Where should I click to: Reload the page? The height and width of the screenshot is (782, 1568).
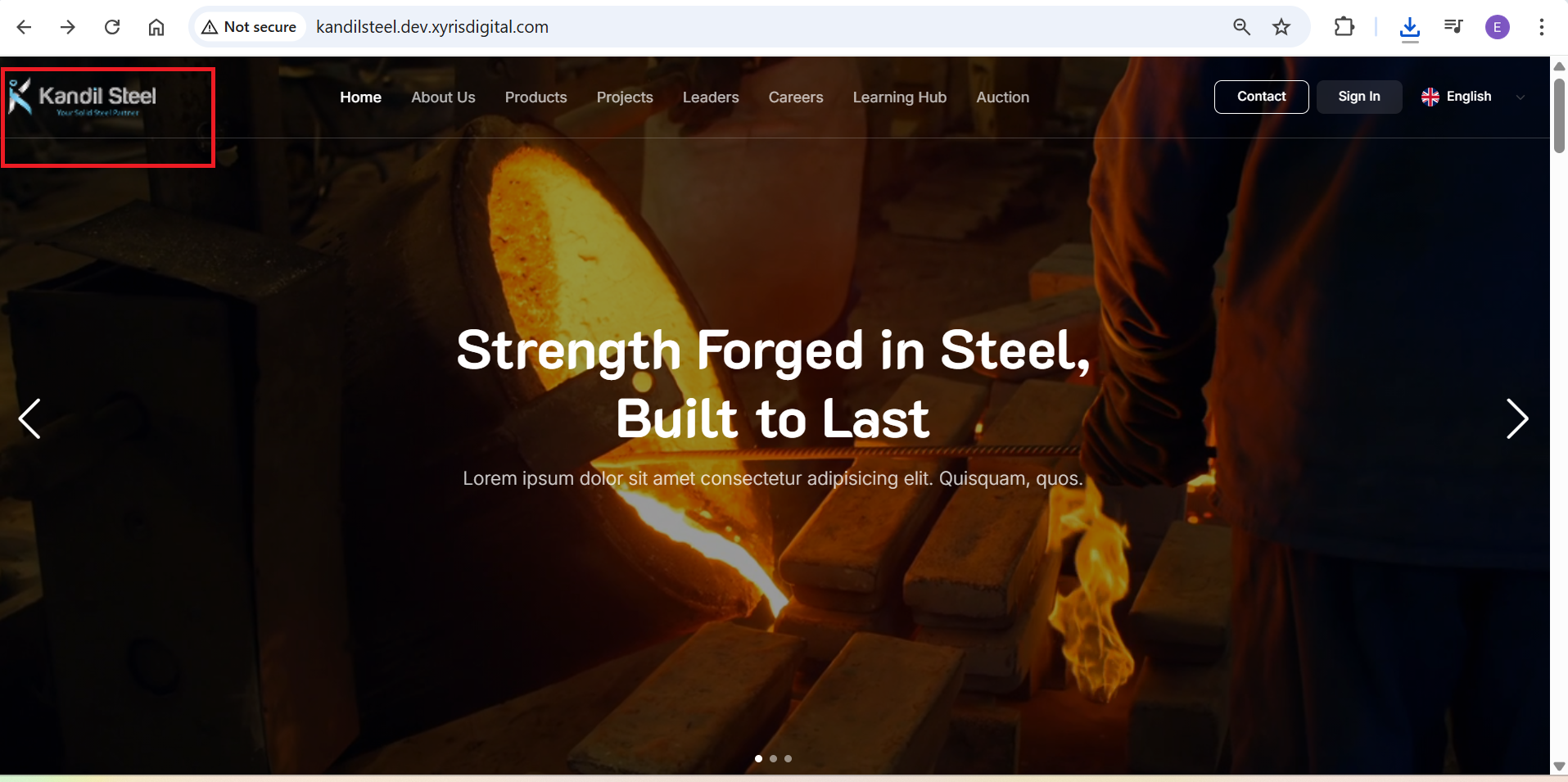(x=112, y=27)
